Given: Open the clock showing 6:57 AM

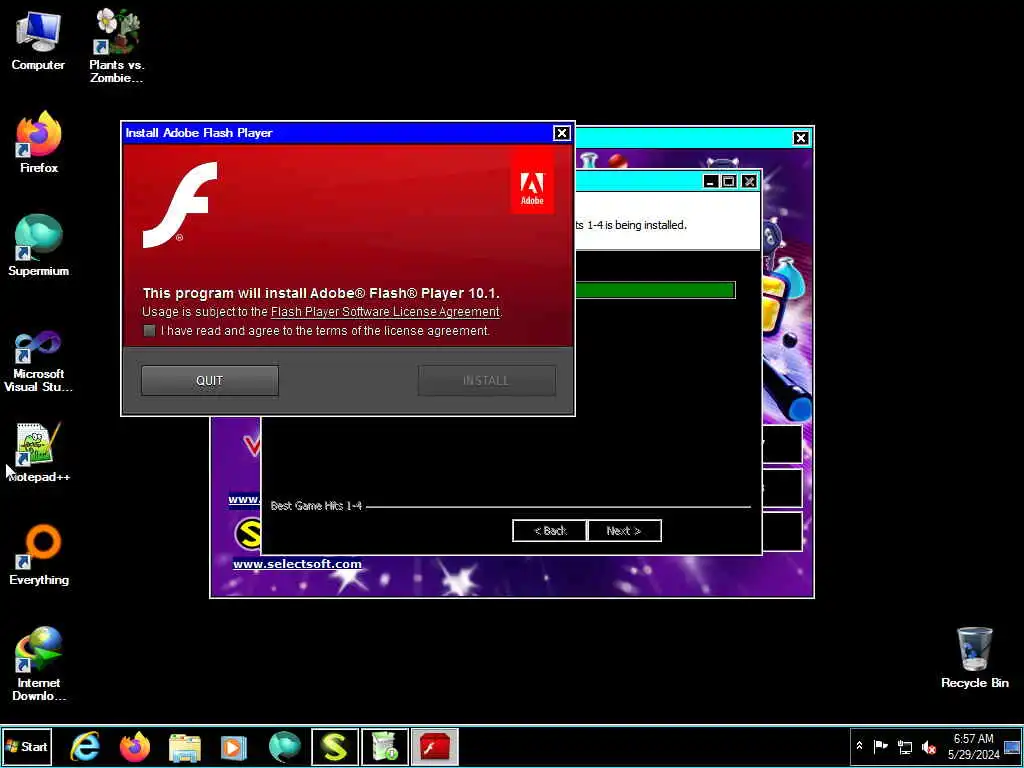Looking at the screenshot, I should 974,746.
